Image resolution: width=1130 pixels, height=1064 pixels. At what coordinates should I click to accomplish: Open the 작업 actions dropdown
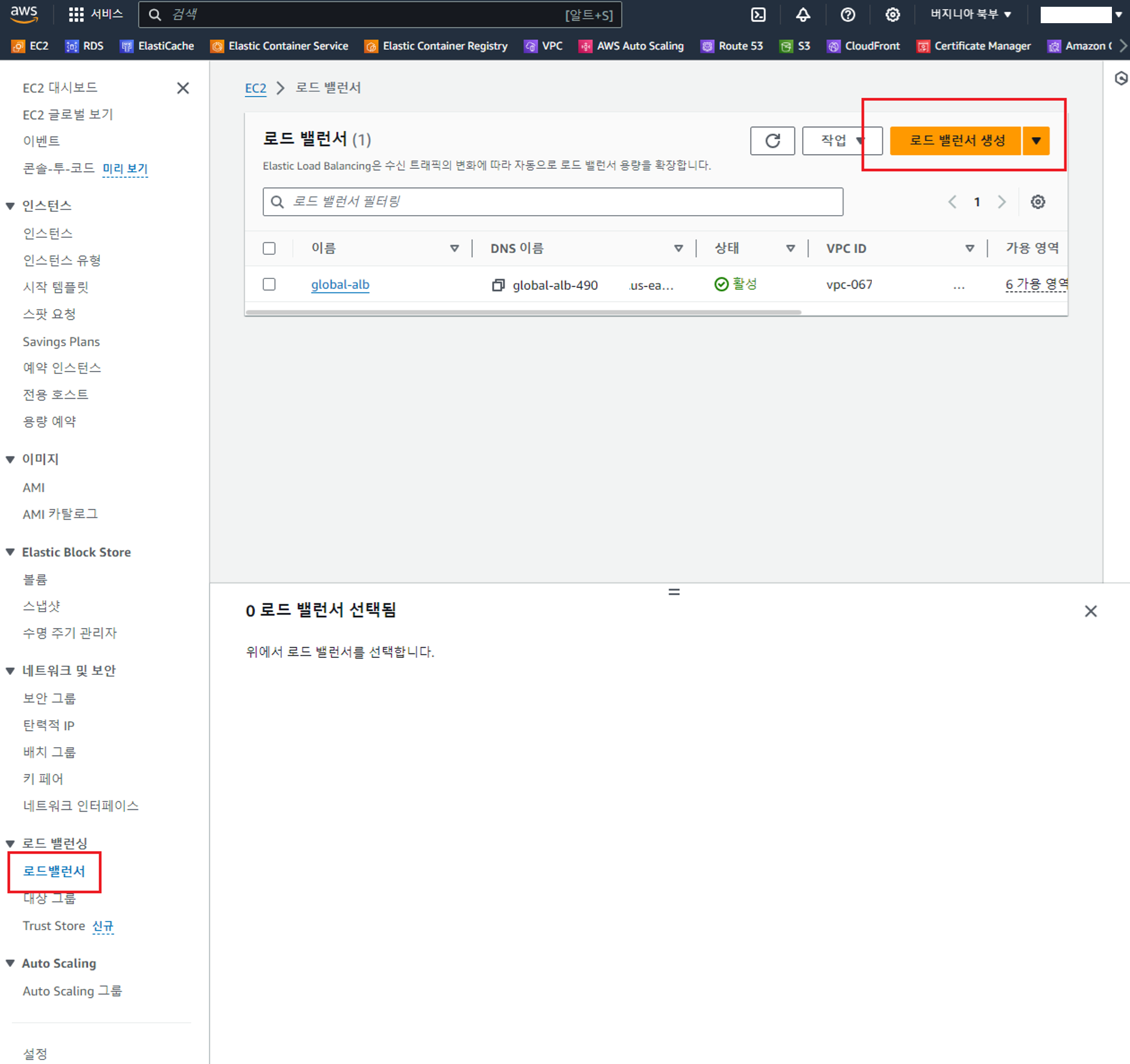841,140
